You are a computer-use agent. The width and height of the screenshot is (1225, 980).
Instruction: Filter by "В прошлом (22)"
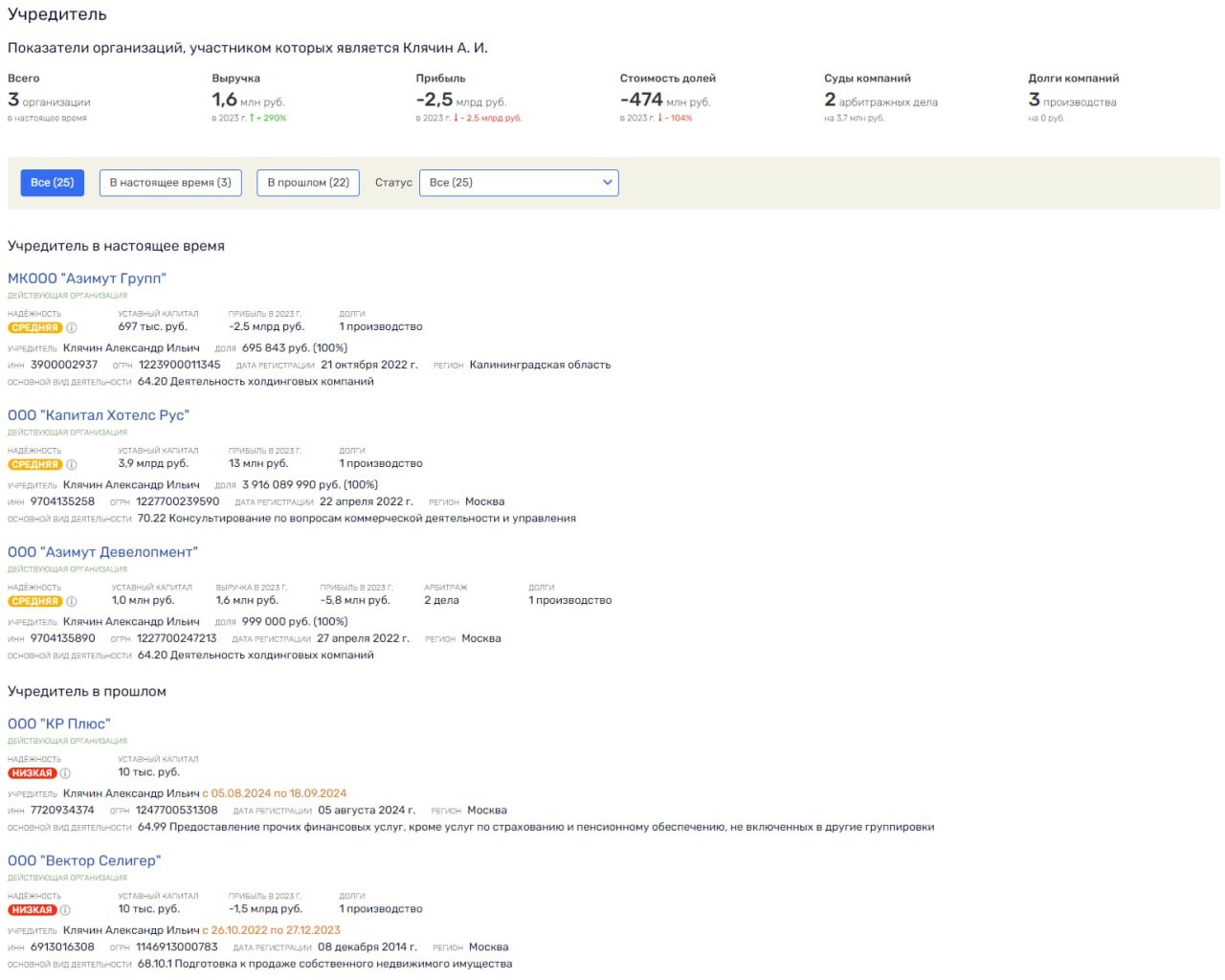pyautogui.click(x=308, y=183)
